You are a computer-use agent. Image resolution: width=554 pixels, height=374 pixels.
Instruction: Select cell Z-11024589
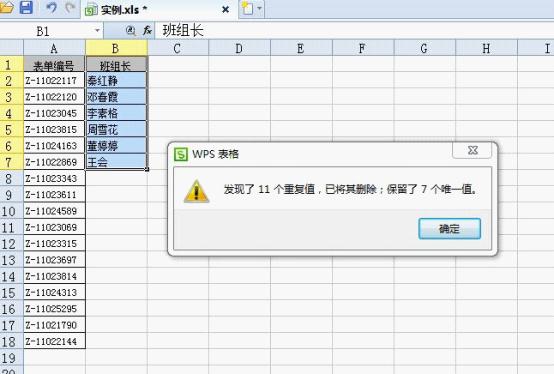[54, 211]
